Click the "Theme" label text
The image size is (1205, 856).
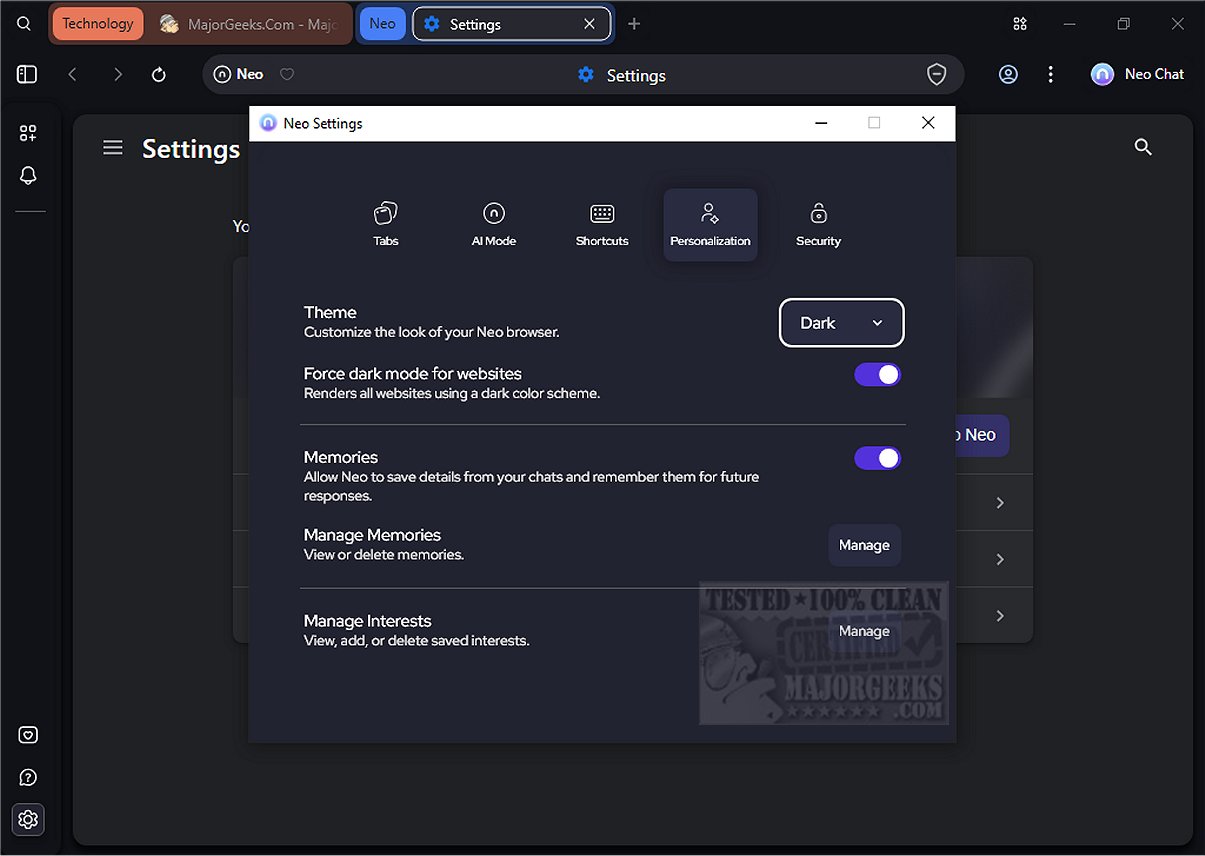330,312
